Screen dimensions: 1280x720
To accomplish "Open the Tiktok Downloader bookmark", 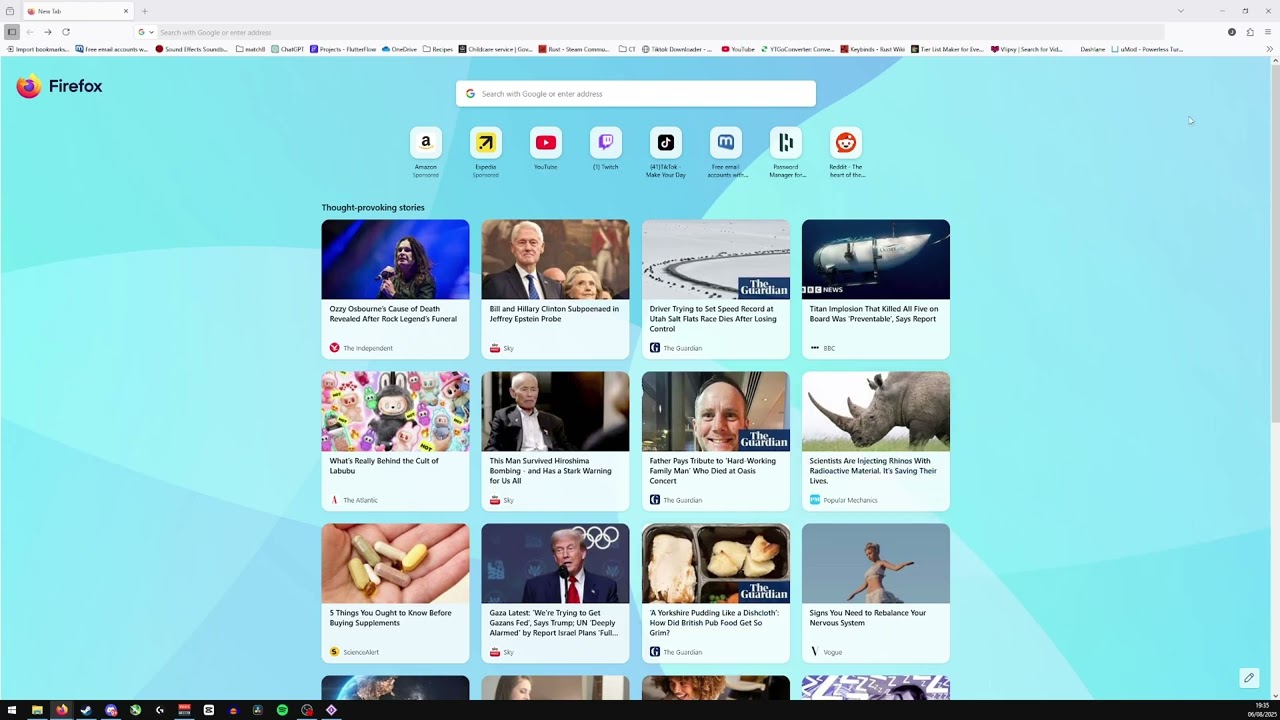I will [677, 49].
